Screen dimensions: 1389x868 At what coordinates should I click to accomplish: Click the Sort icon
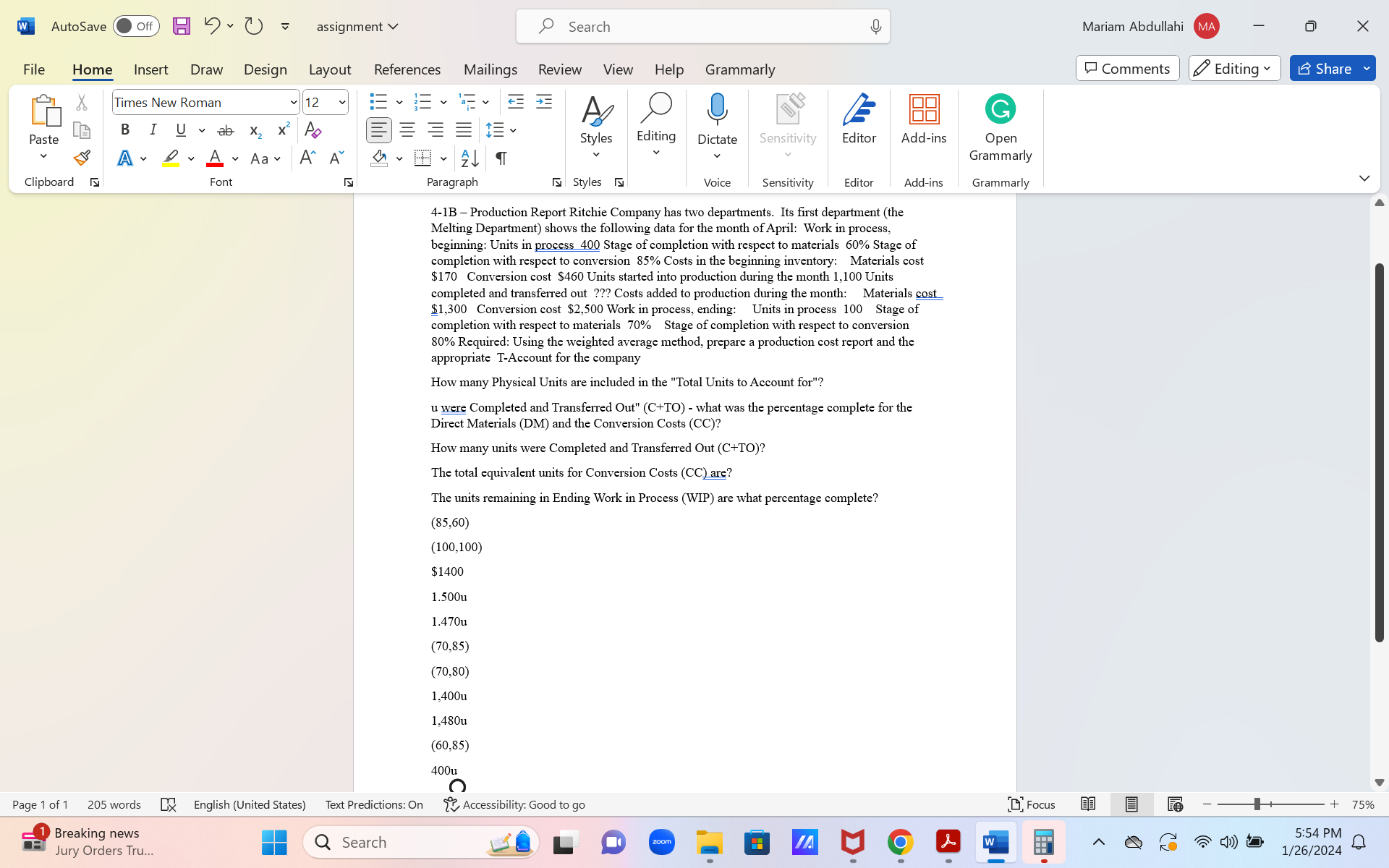470,158
